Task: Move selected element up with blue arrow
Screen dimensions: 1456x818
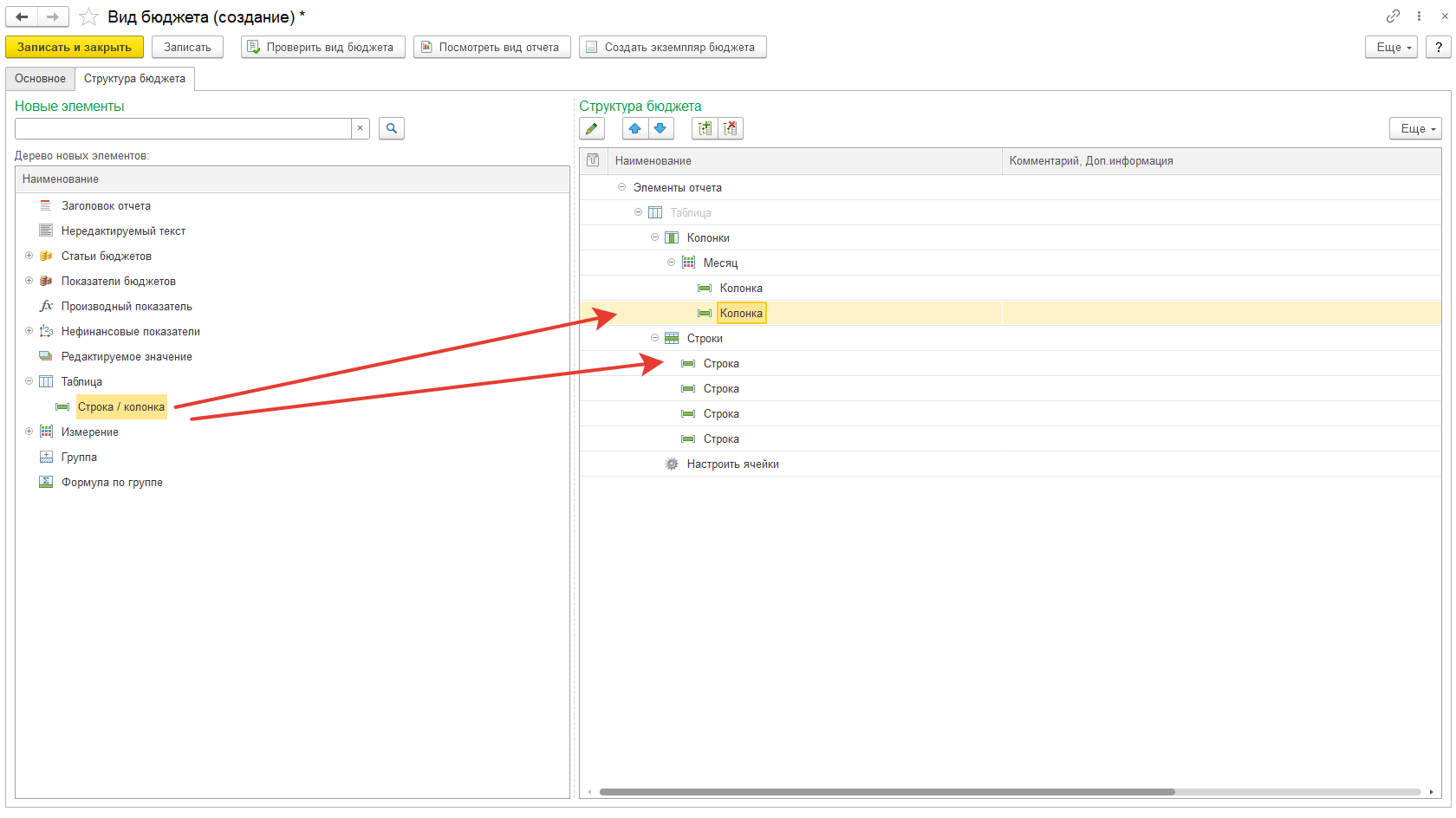Action: click(635, 129)
